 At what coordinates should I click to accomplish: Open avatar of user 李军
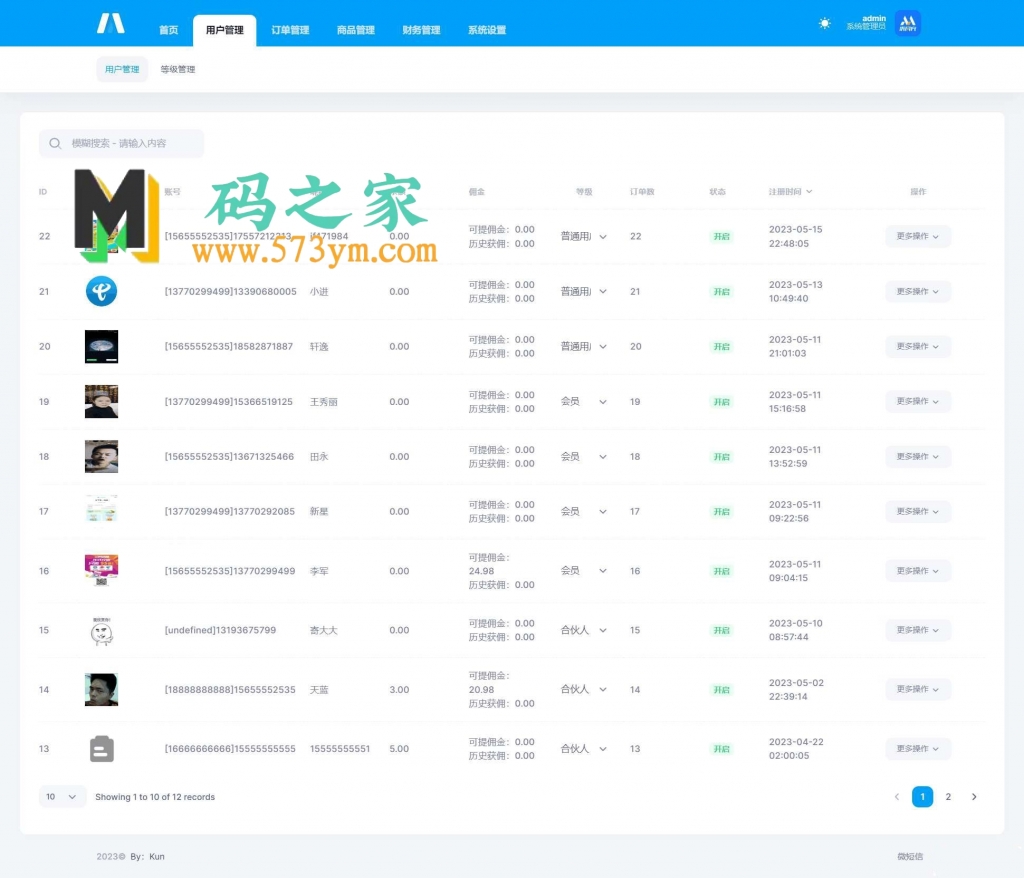click(101, 570)
